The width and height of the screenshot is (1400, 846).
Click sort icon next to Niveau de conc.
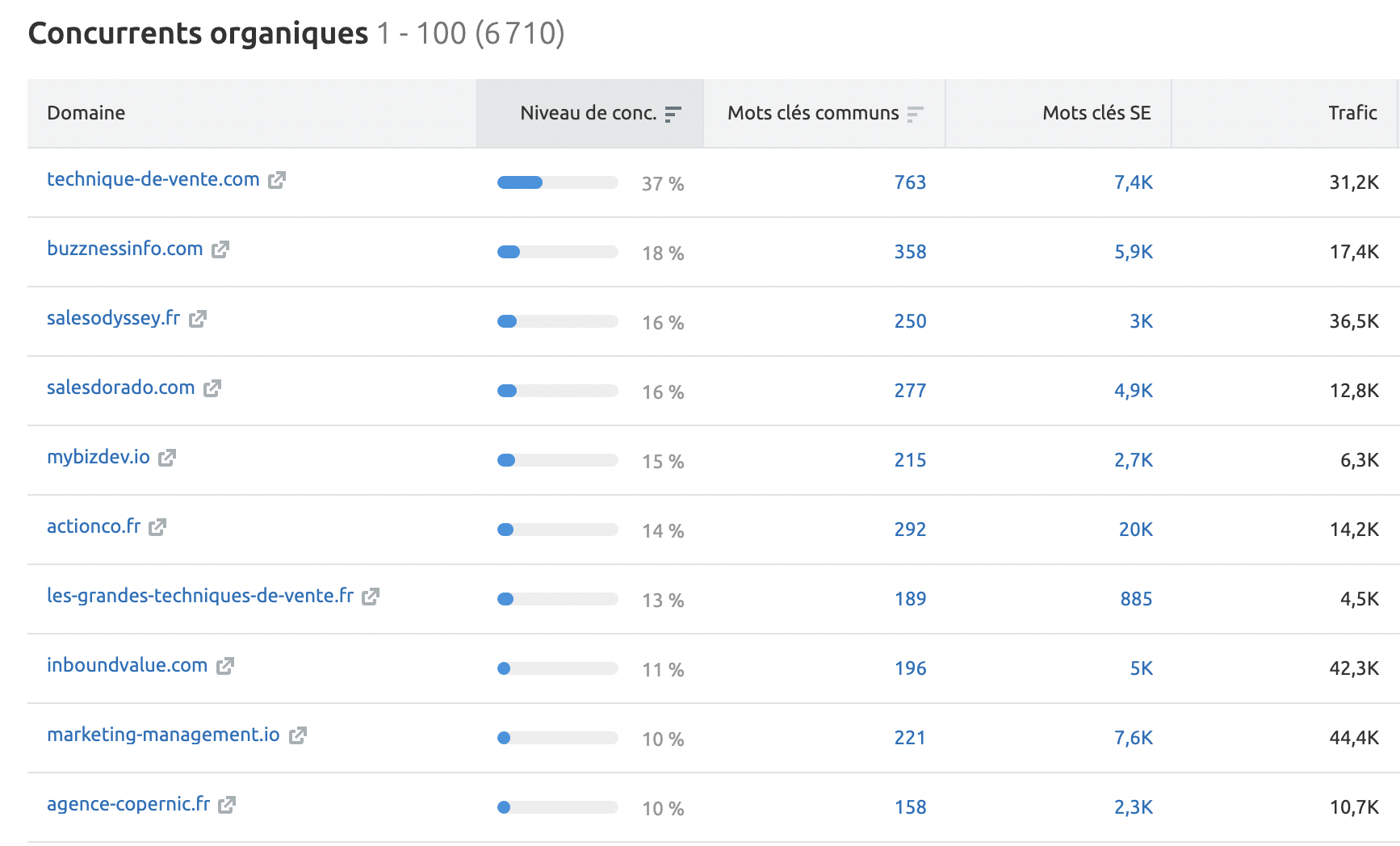pyautogui.click(x=673, y=115)
